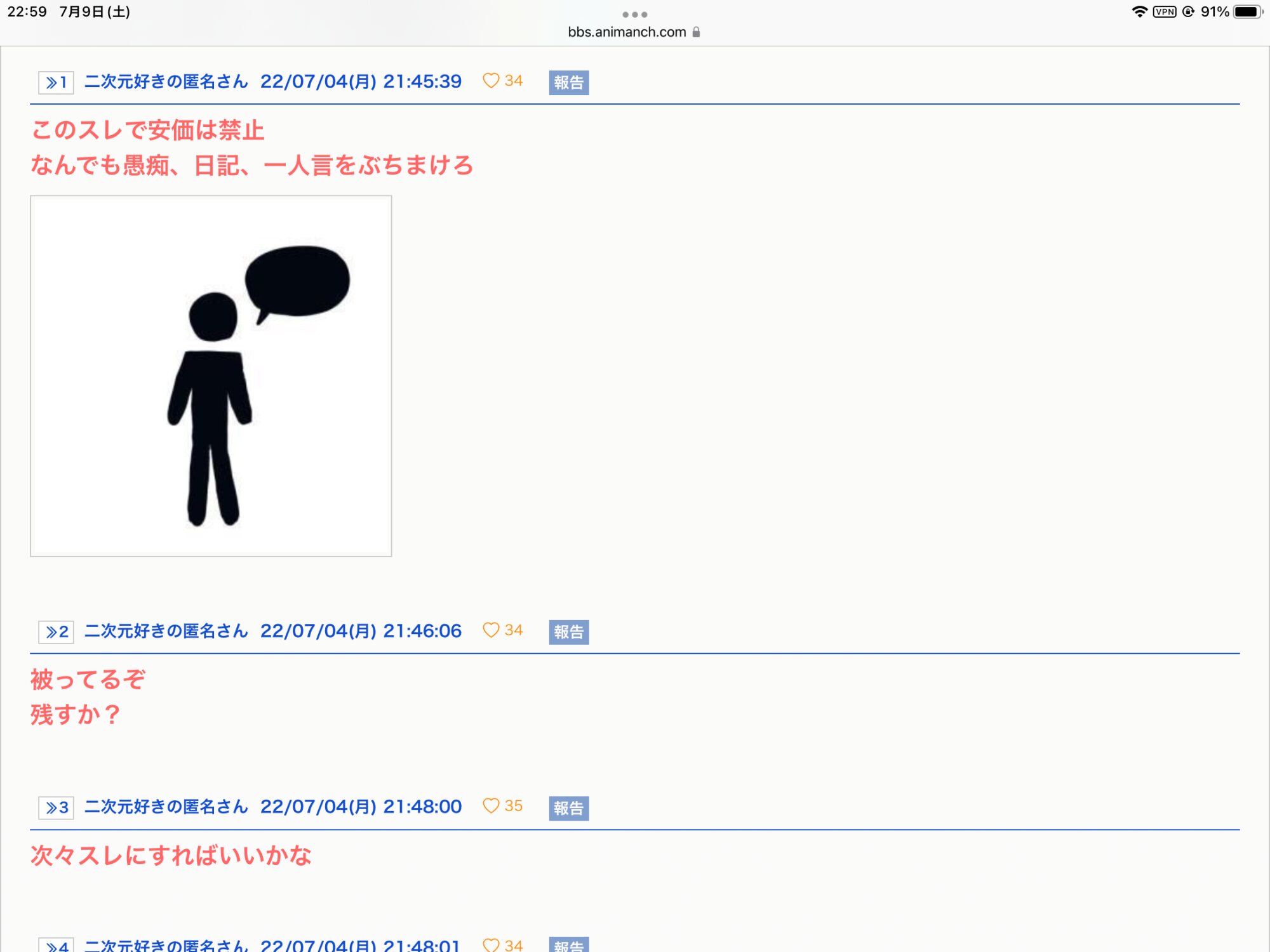Tap the >>1 post number anchor
This screenshot has height=952, width=1270.
pyautogui.click(x=56, y=83)
